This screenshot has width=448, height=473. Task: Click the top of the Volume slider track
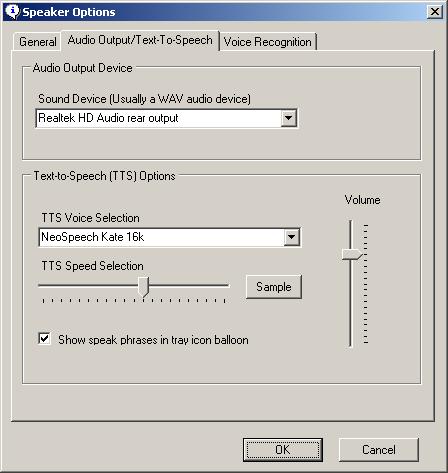point(350,223)
